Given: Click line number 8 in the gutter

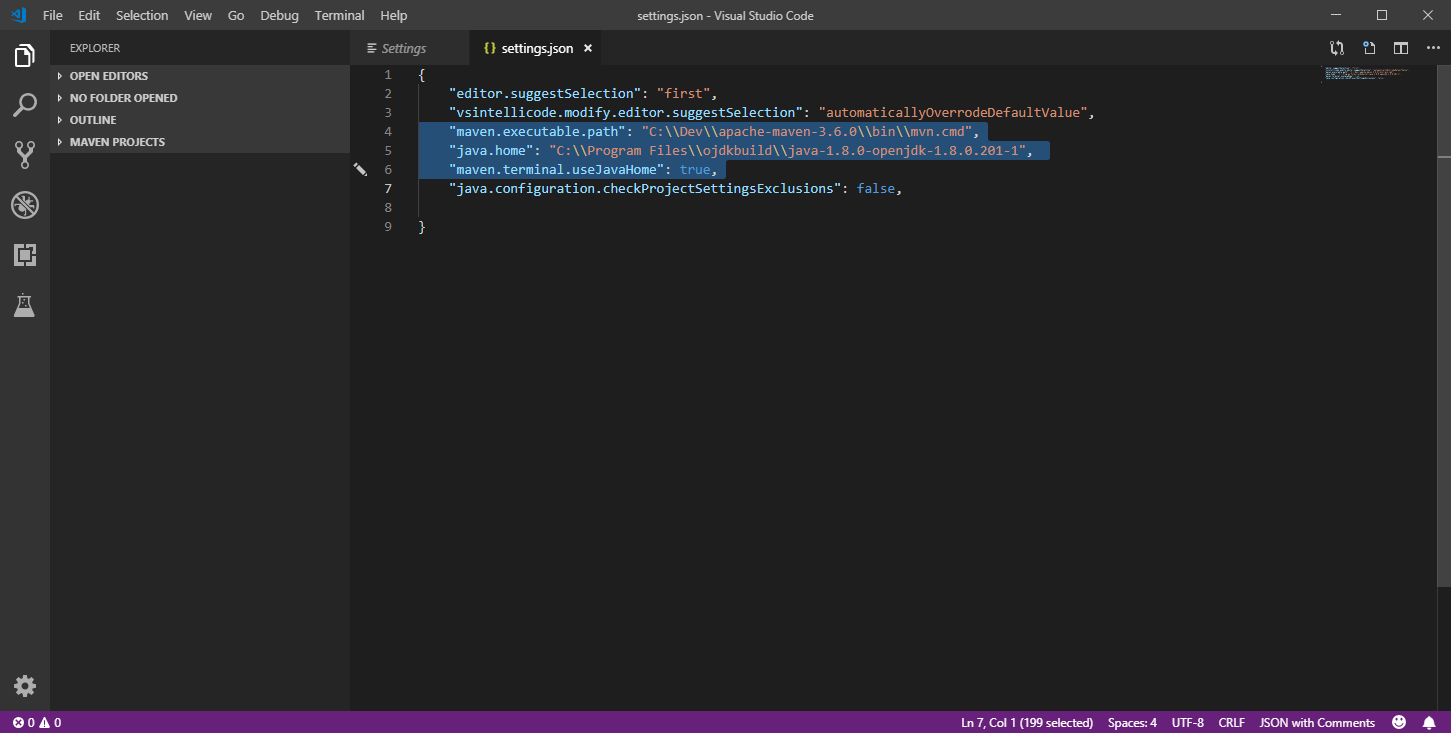Looking at the screenshot, I should pos(388,207).
